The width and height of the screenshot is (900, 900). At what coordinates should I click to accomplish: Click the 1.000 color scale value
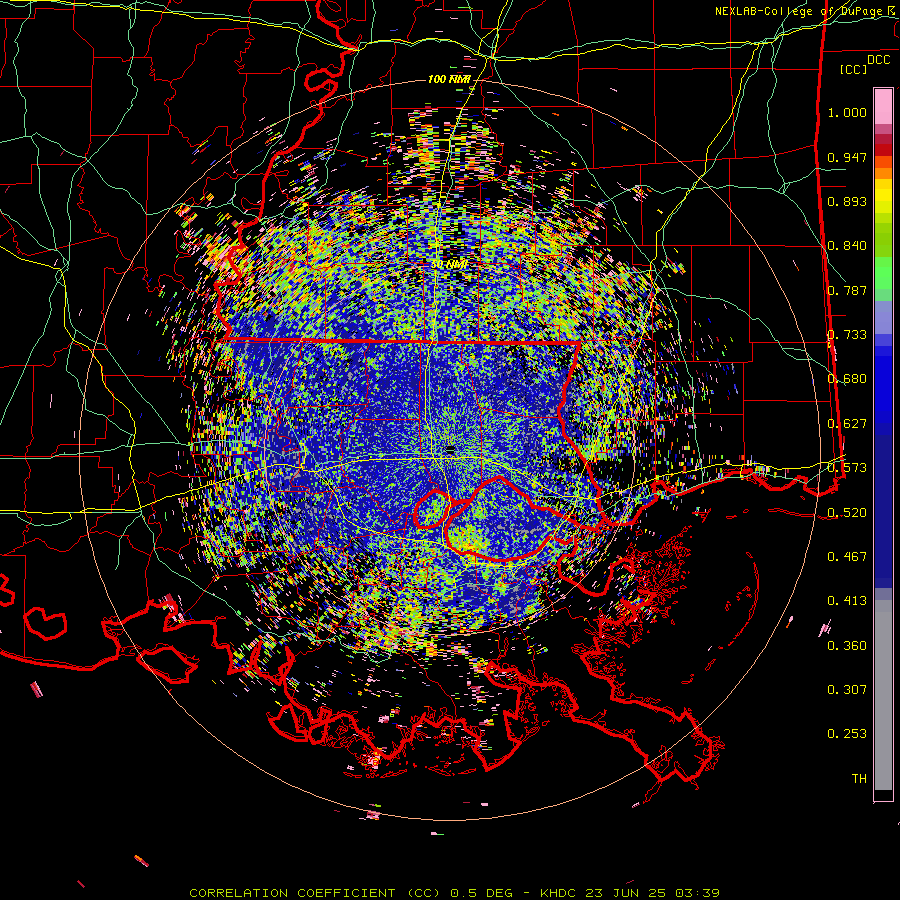[847, 112]
